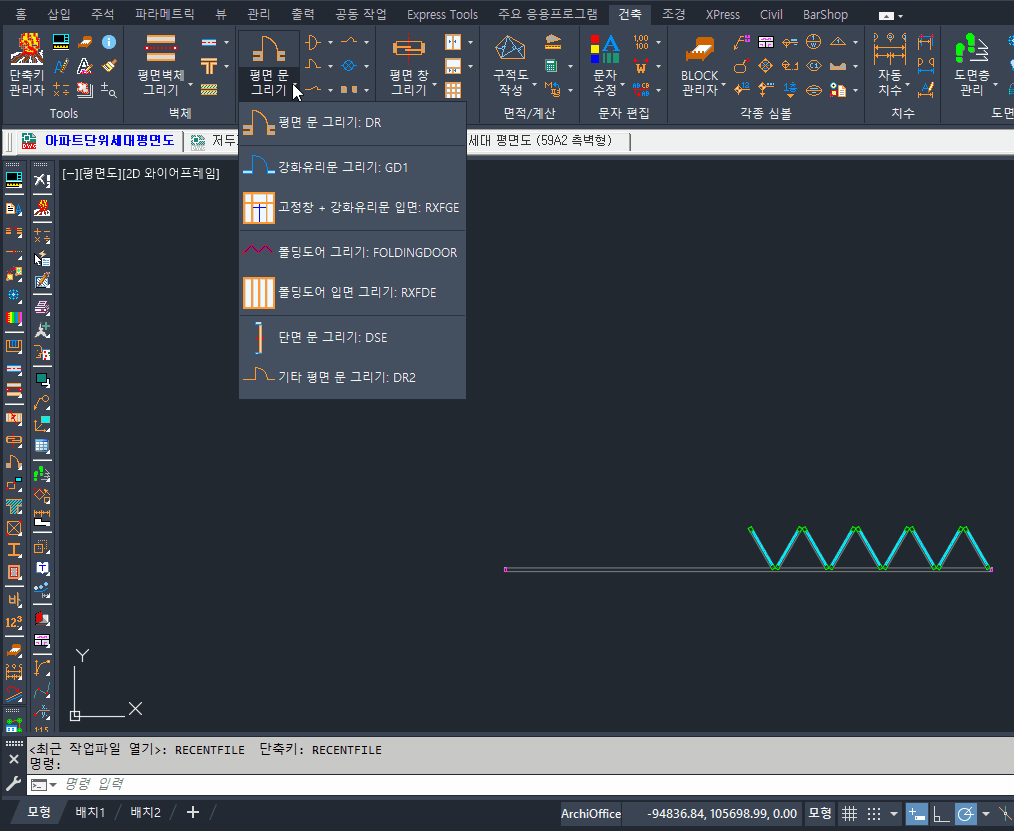Toggle ortho mode in status bar
This screenshot has height=831, width=1014.
point(941,813)
